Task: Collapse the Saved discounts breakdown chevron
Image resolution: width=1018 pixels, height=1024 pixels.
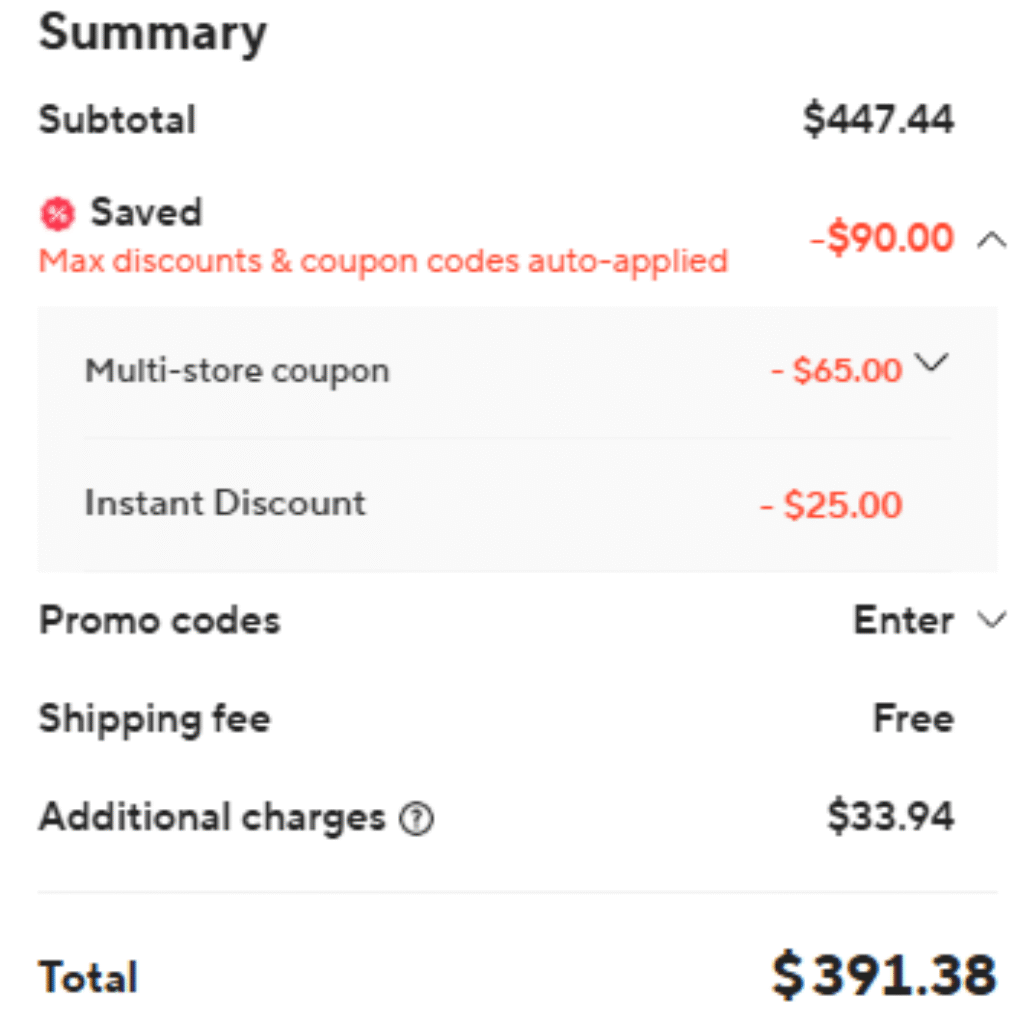Action: (990, 239)
